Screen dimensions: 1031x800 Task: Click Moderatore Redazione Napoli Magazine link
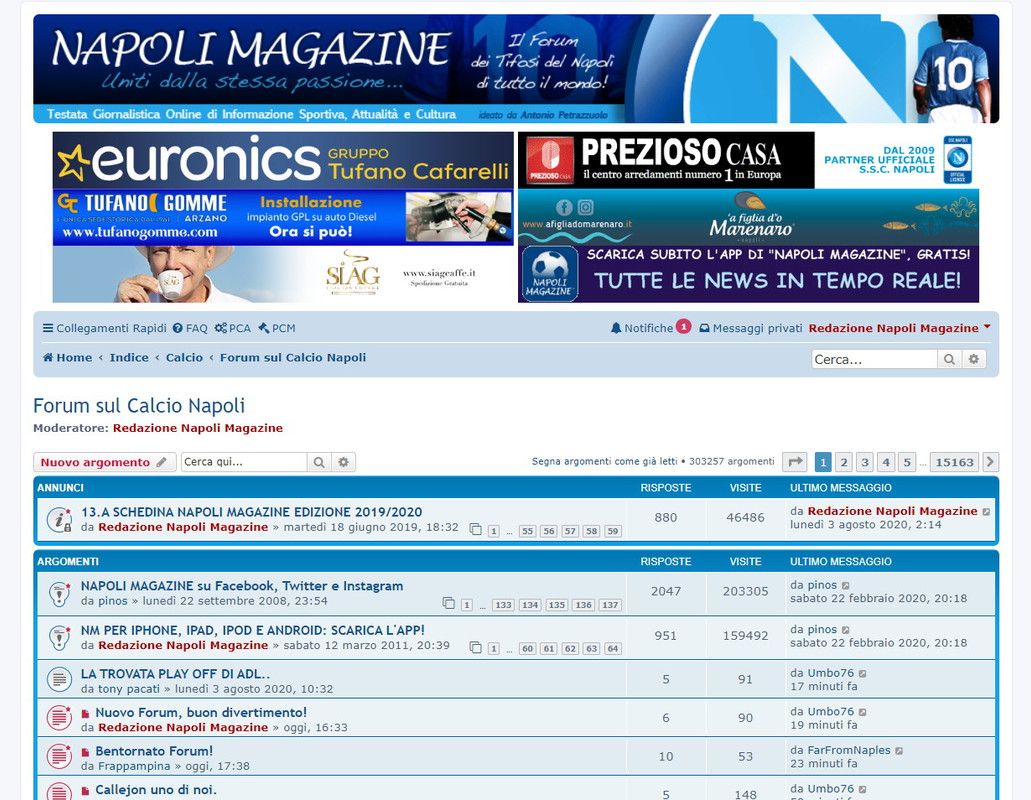(198, 428)
